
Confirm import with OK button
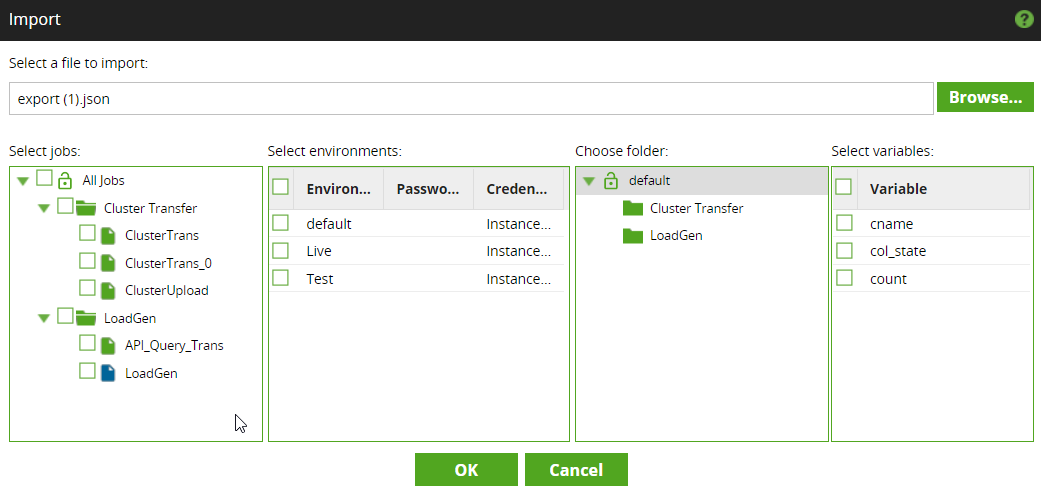(x=466, y=470)
